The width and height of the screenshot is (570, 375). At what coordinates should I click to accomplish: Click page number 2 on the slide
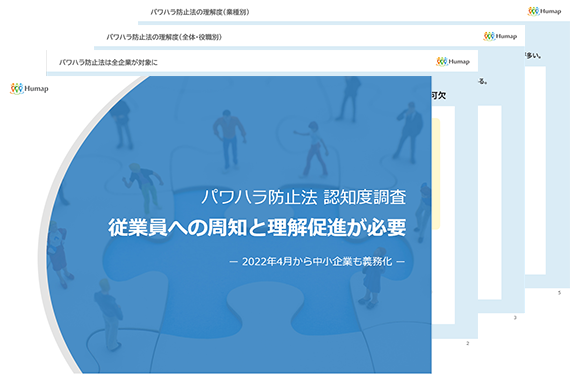[467, 343]
